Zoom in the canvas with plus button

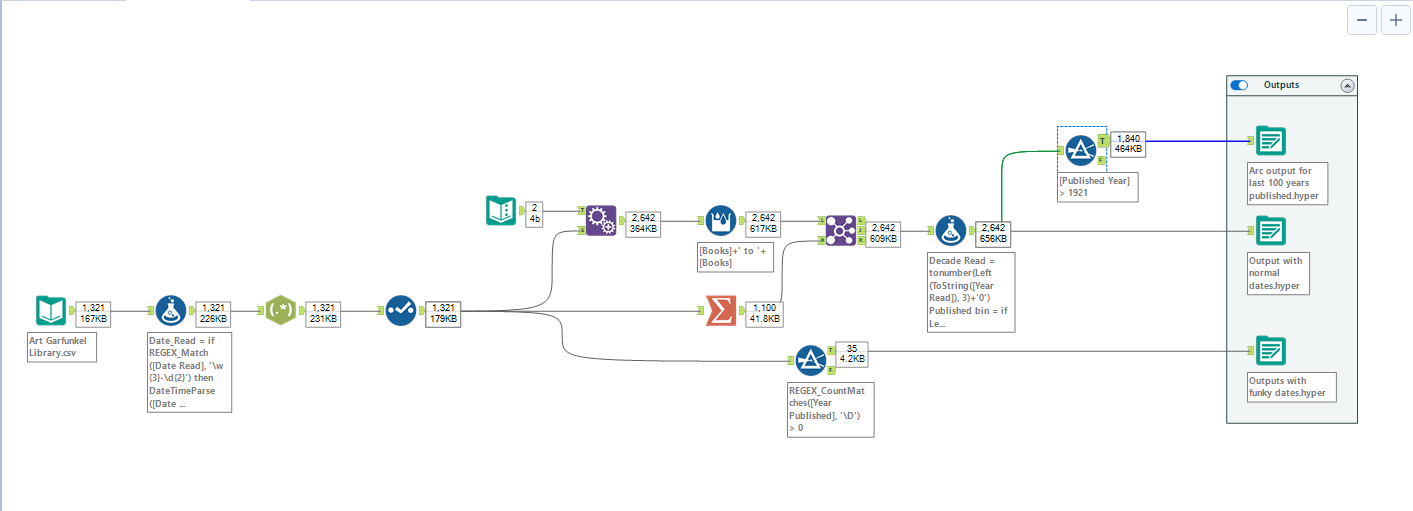point(1395,20)
